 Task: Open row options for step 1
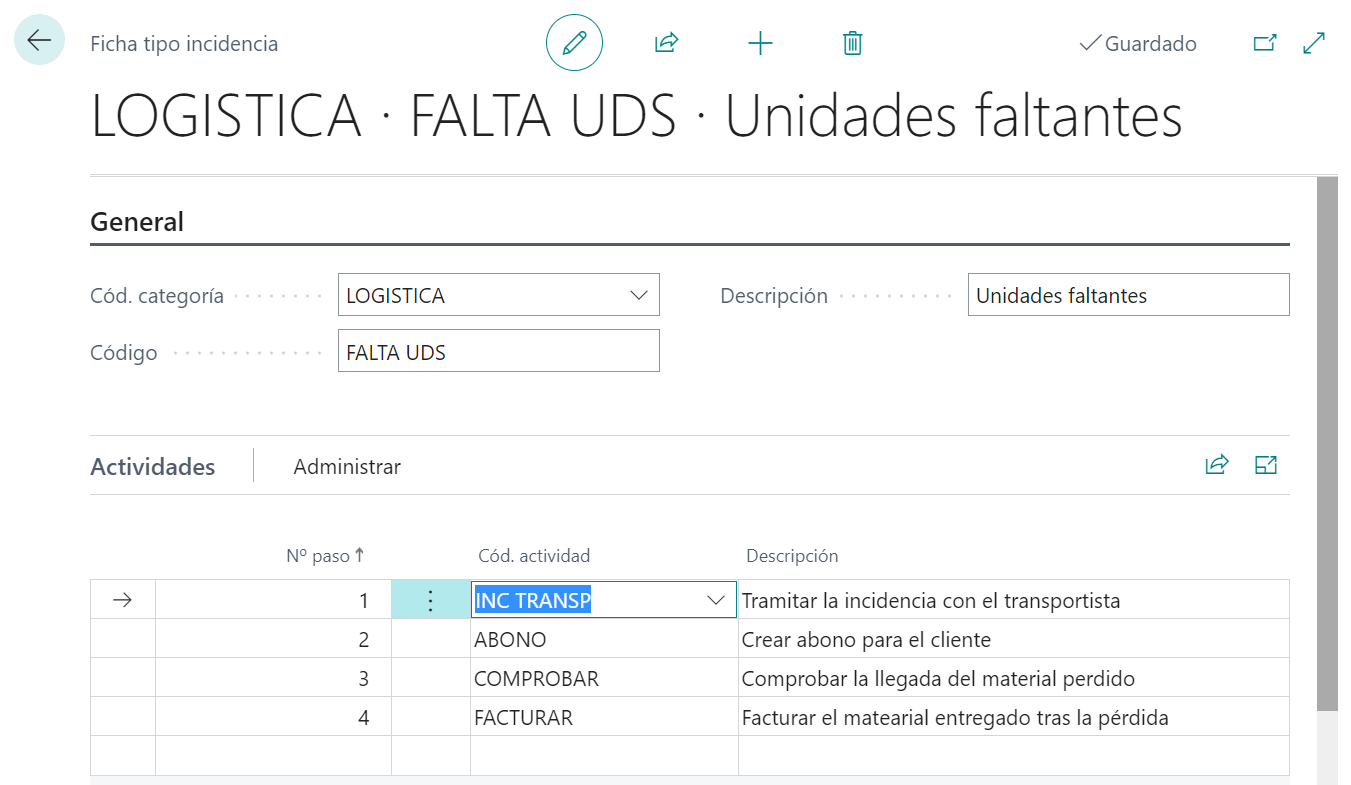pos(430,601)
